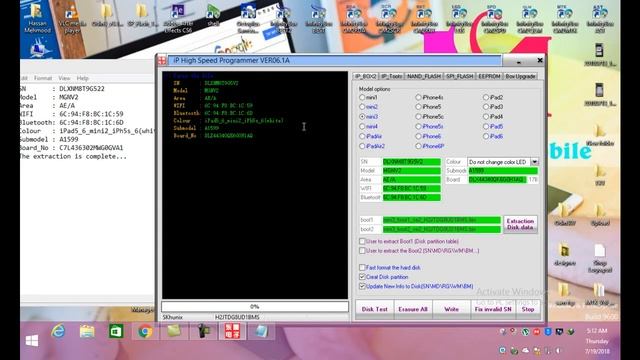The width and height of the screenshot is (640, 360).
Task: Select the iPad6 model option
Action: 486,136
